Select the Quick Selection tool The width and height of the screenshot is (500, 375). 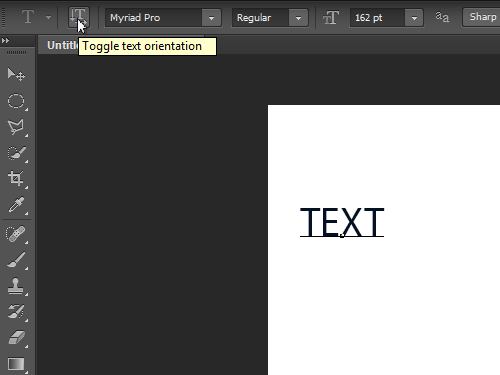pyautogui.click(x=16, y=153)
